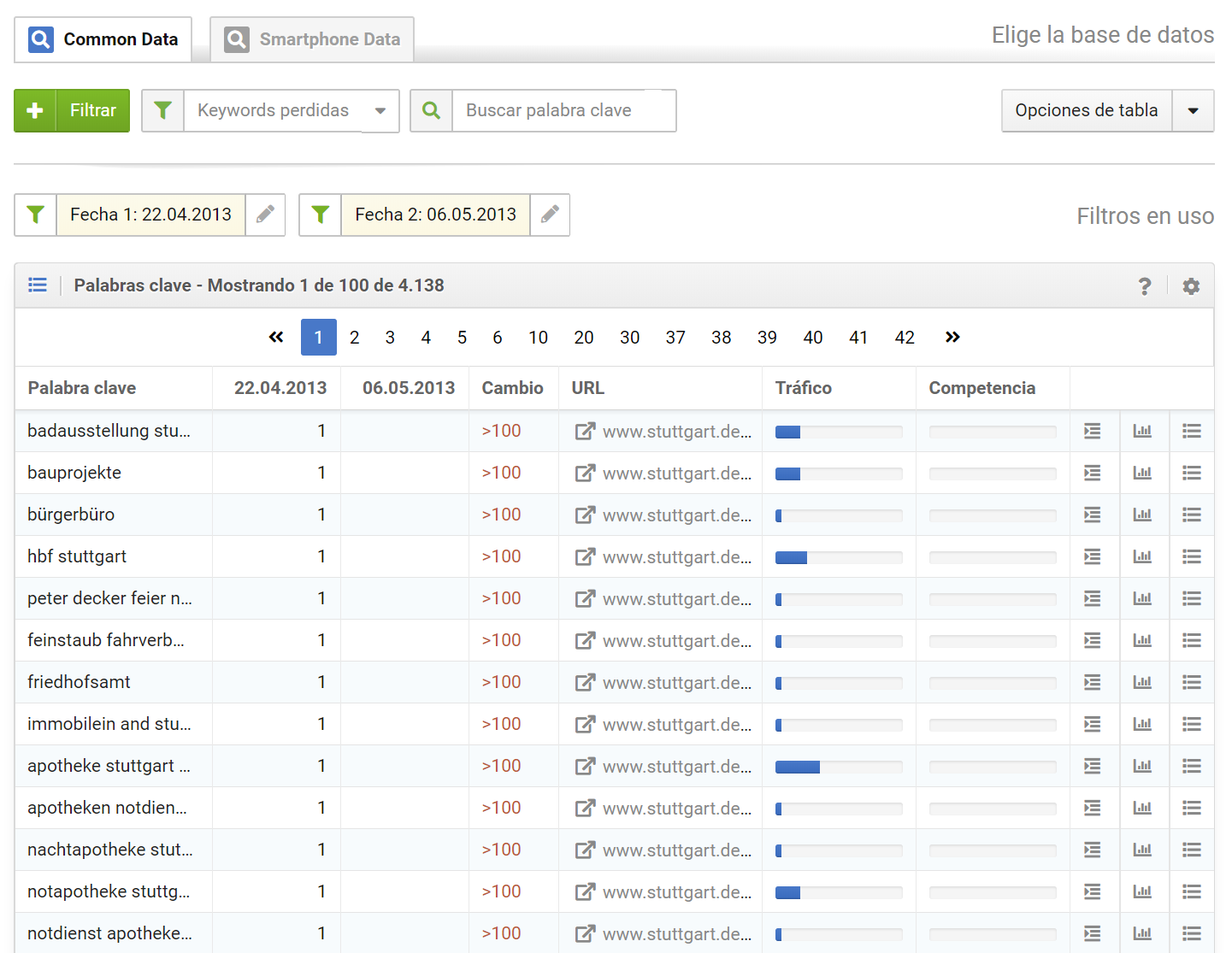Select the keyword feinstaub fahrverb…
This screenshot has height=953, width=1232.
coord(106,640)
